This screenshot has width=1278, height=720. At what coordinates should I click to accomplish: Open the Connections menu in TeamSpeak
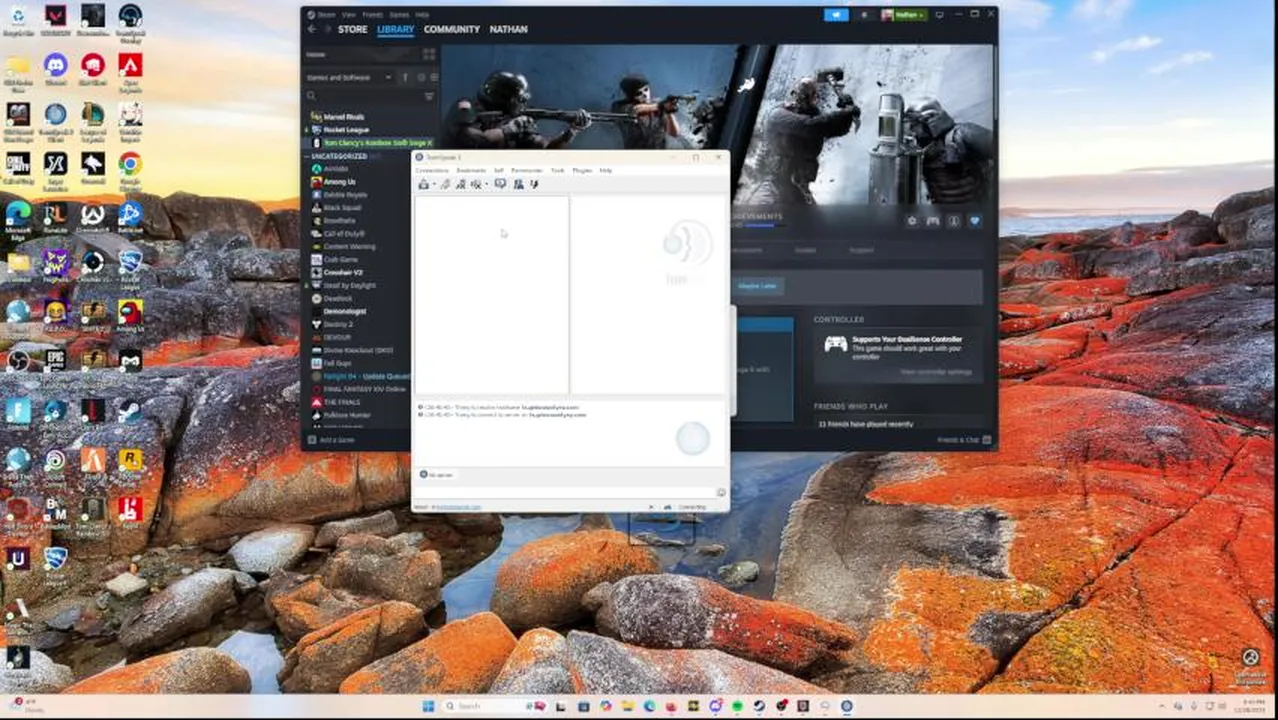432,170
